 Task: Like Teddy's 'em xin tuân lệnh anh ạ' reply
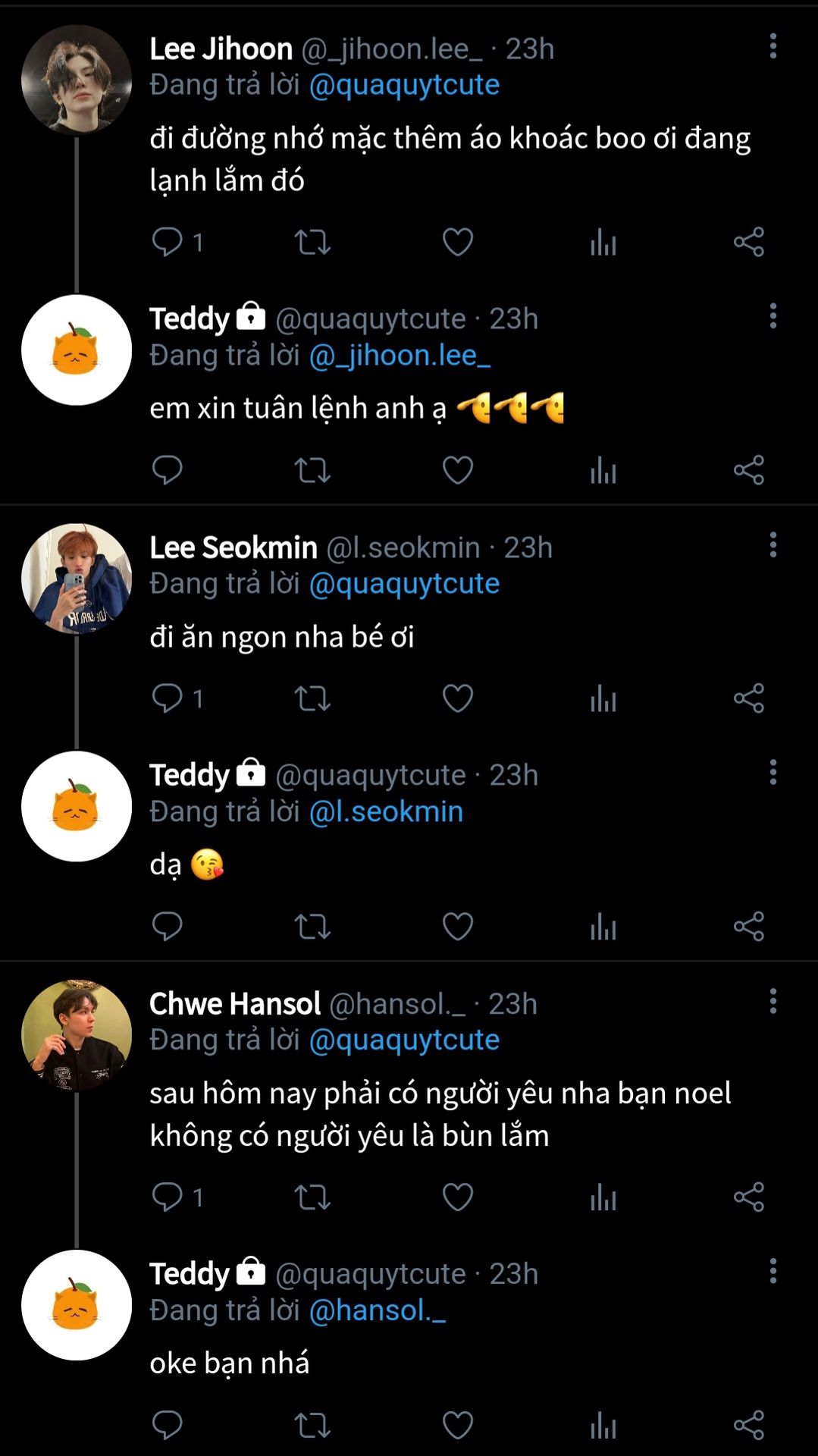tap(457, 471)
